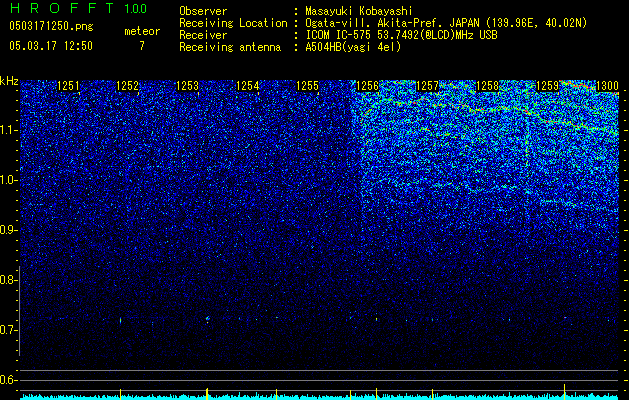Click the cyan signal level strip

tap(319, 397)
